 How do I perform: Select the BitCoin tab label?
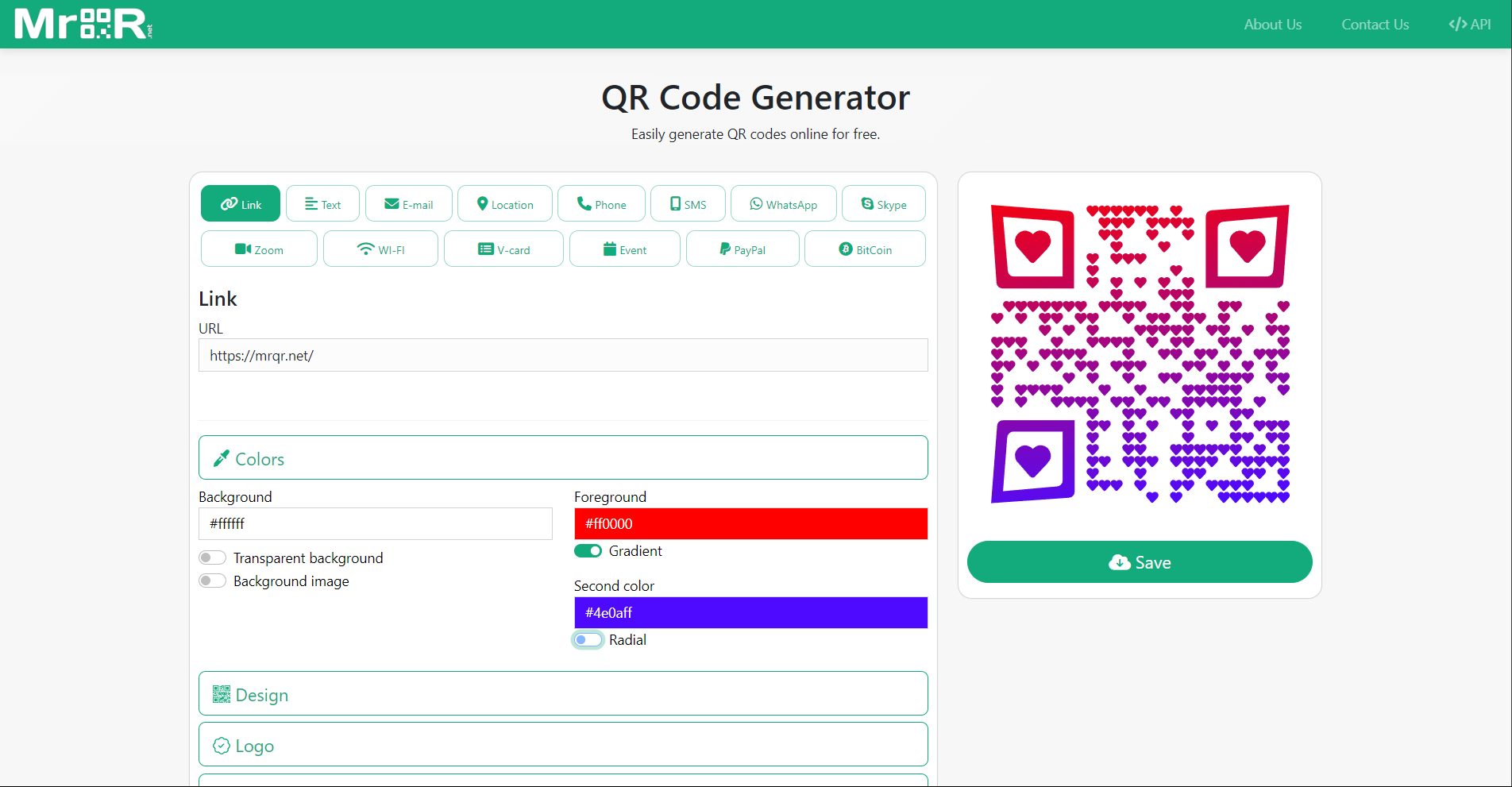tap(874, 250)
